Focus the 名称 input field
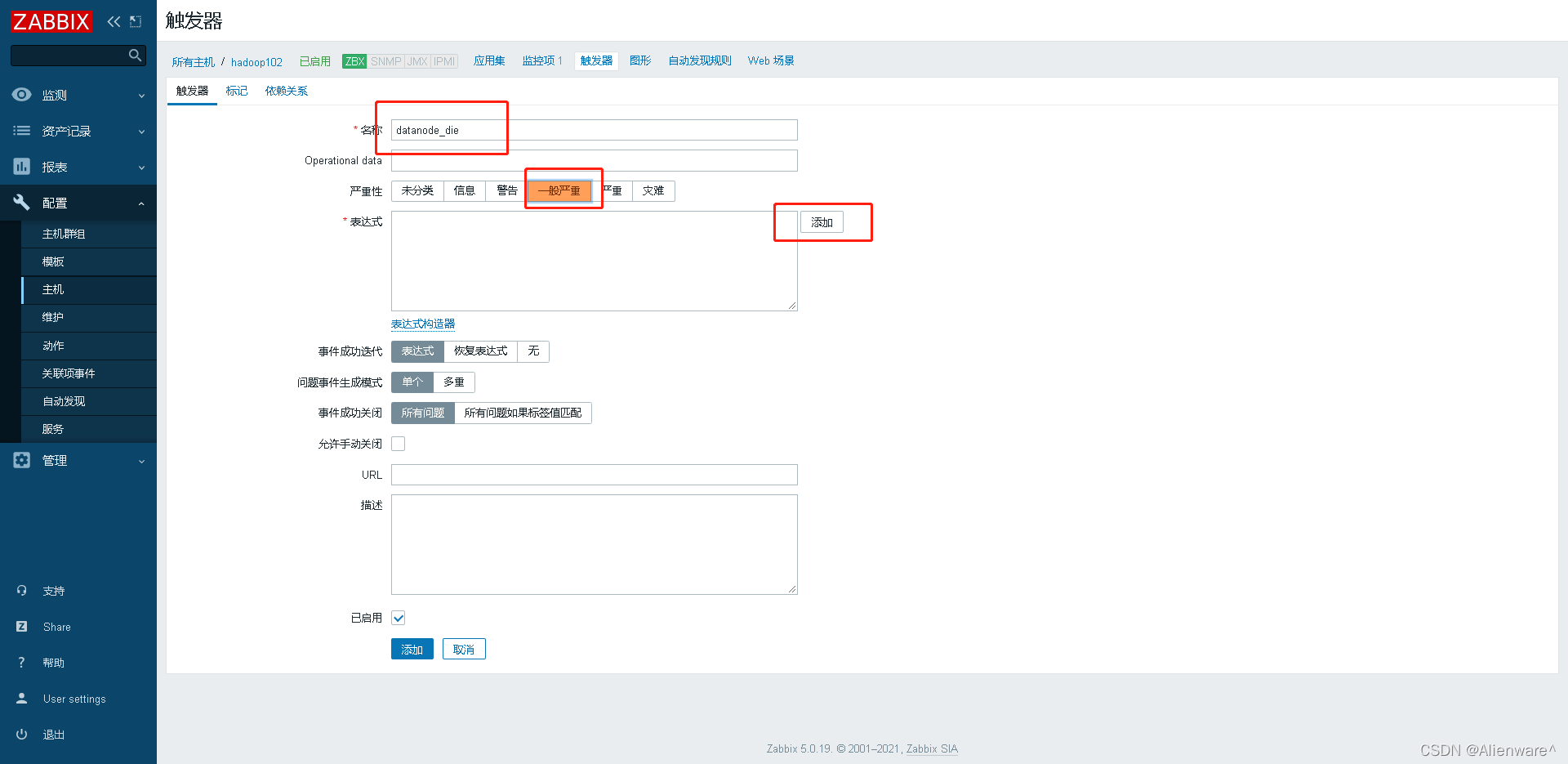 point(595,130)
